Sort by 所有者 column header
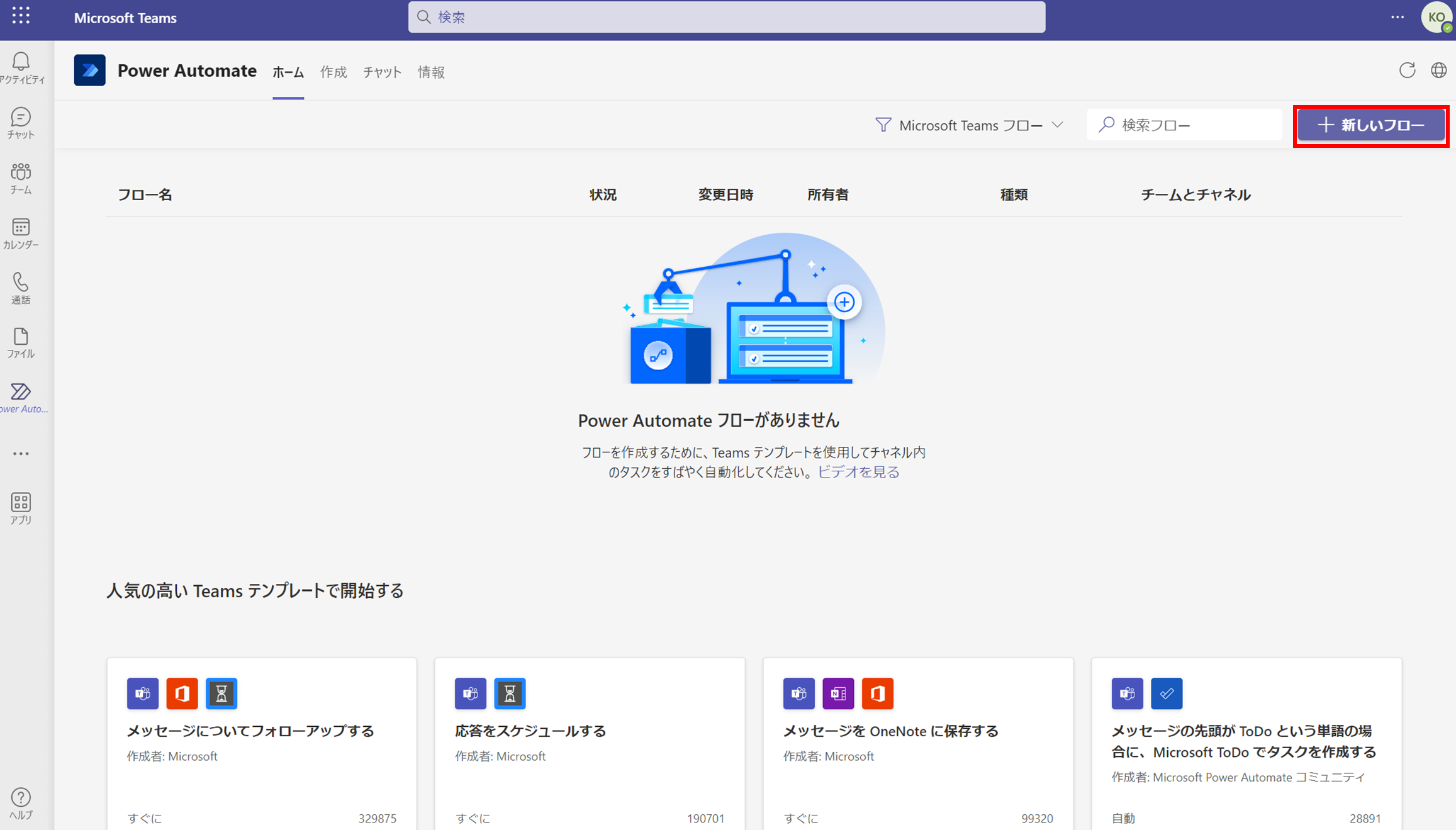Image resolution: width=1456 pixels, height=830 pixels. click(x=828, y=194)
